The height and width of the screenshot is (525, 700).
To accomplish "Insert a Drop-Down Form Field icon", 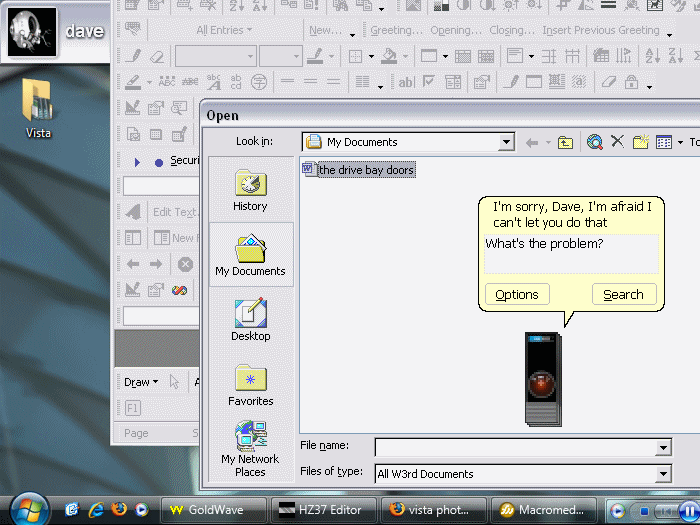I will (x=453, y=82).
